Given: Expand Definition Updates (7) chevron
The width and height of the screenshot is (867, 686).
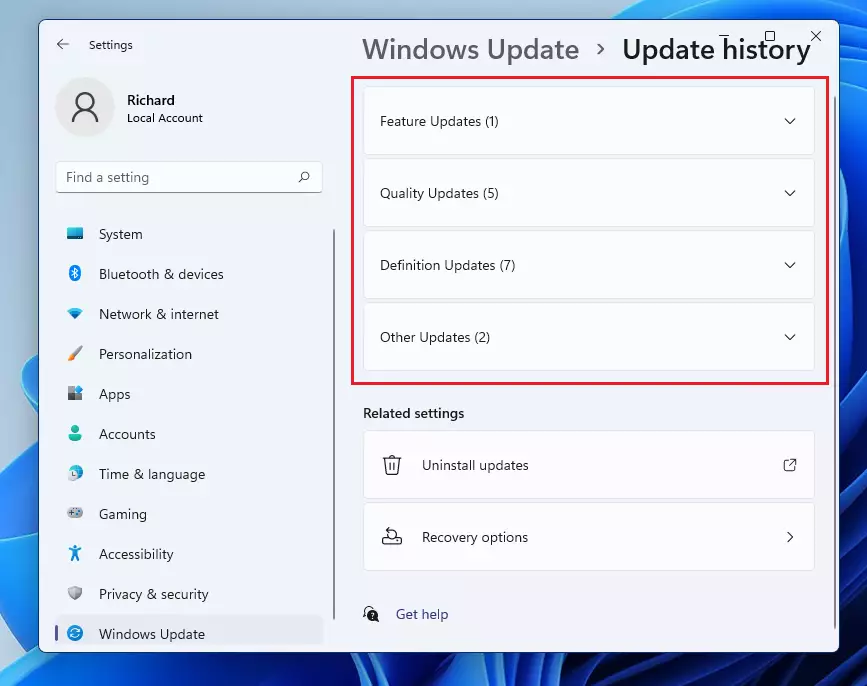Looking at the screenshot, I should click(790, 265).
